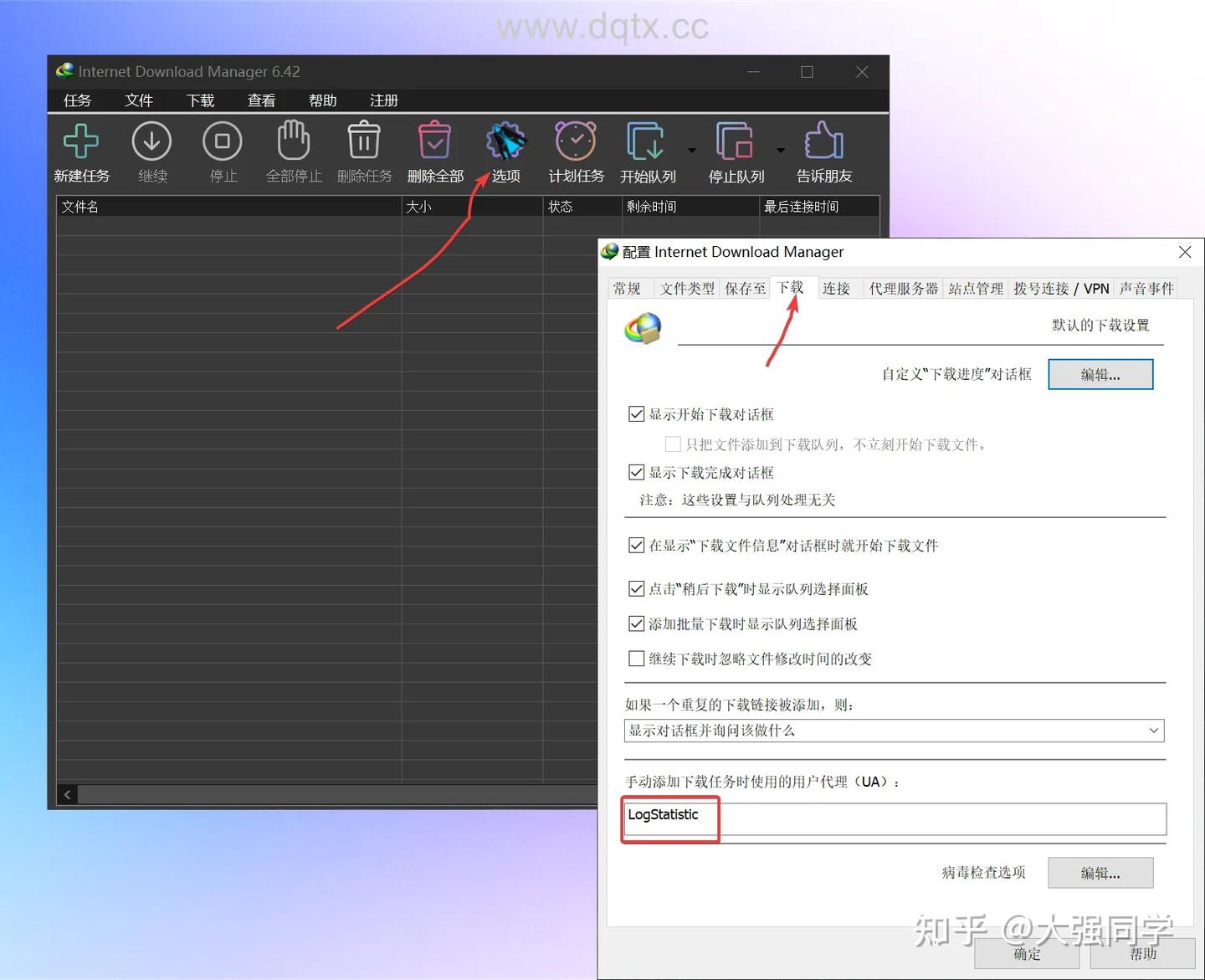
Task: Click the 确定 confirm button
Action: tap(1025, 954)
